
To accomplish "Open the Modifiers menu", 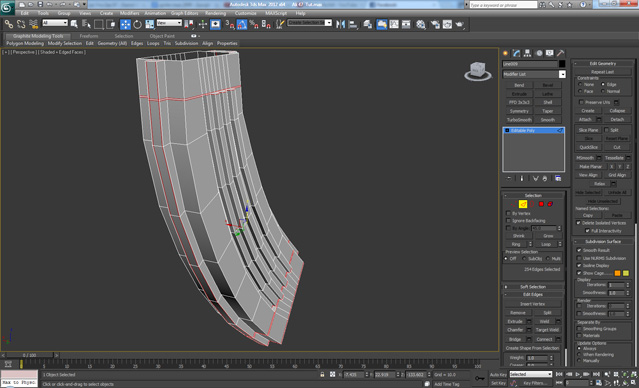I will point(130,13).
